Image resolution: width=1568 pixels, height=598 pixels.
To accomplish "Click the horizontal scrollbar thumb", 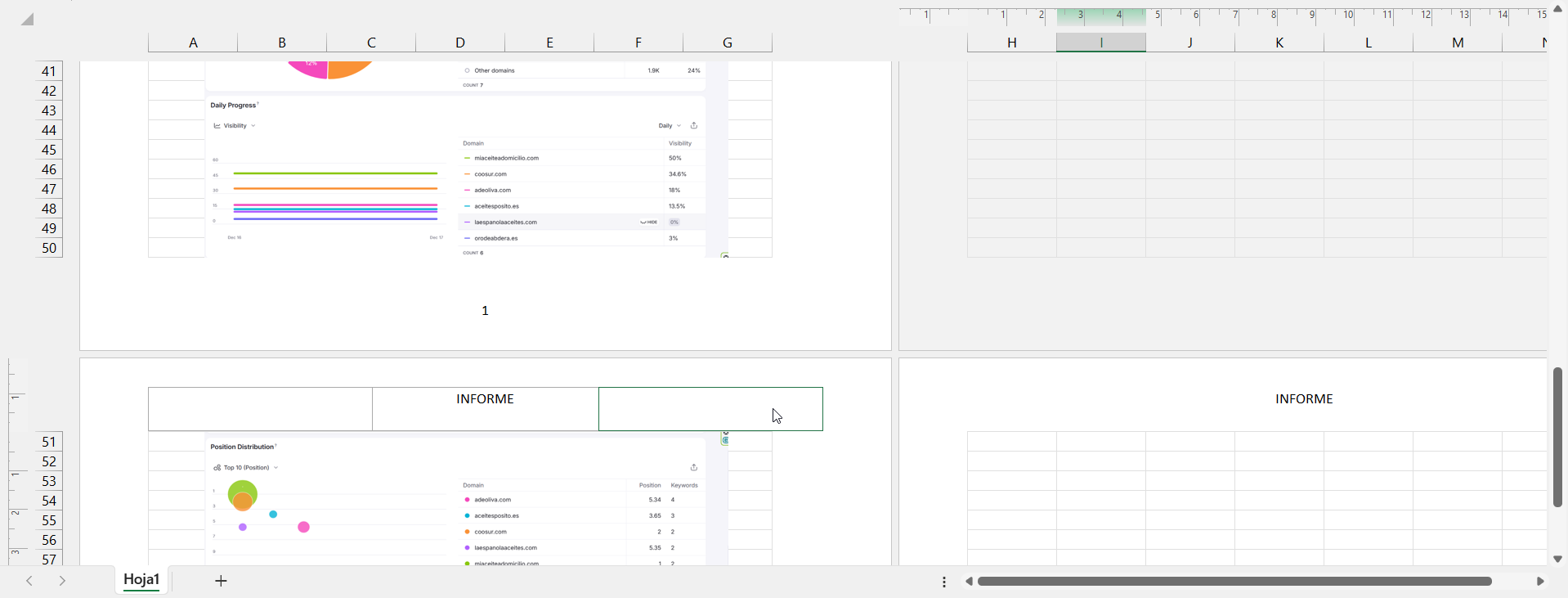I will coord(1234,582).
